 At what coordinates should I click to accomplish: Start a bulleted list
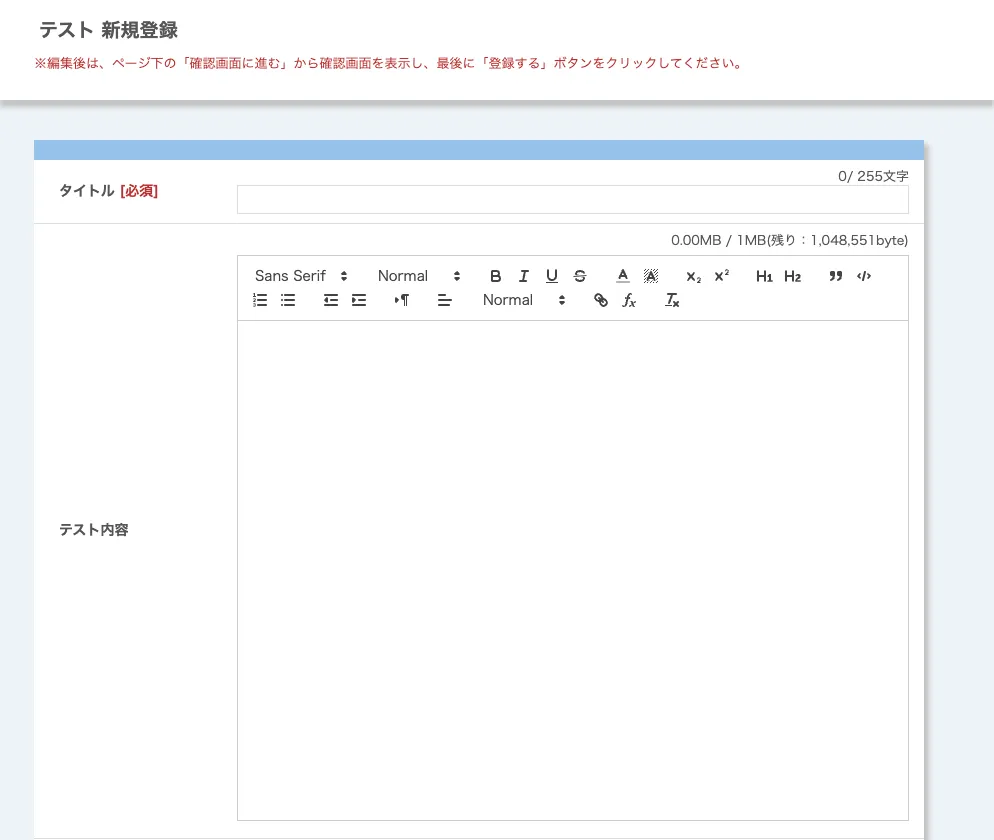(288, 300)
